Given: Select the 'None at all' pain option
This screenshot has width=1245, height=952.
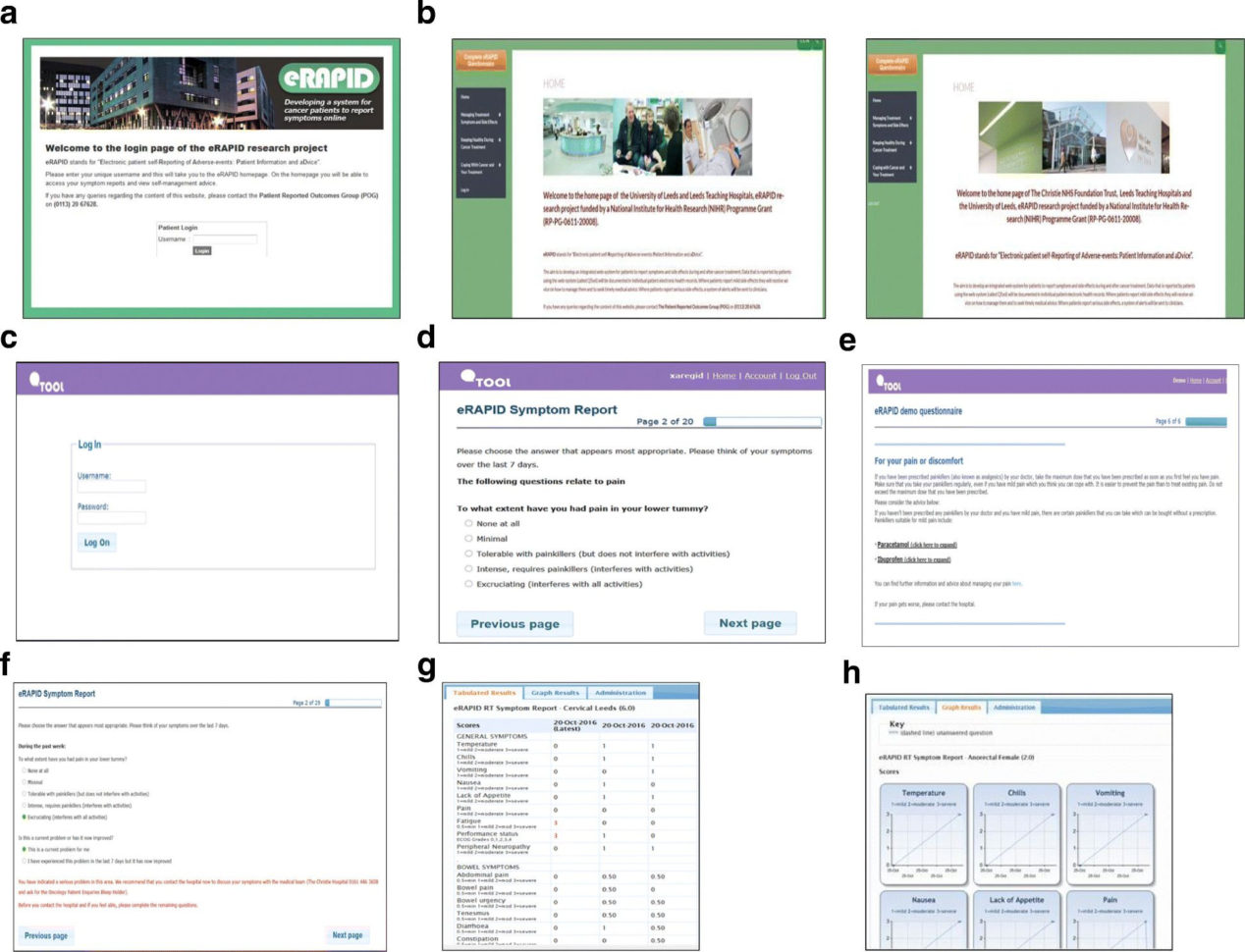Looking at the screenshot, I should coord(468,525).
